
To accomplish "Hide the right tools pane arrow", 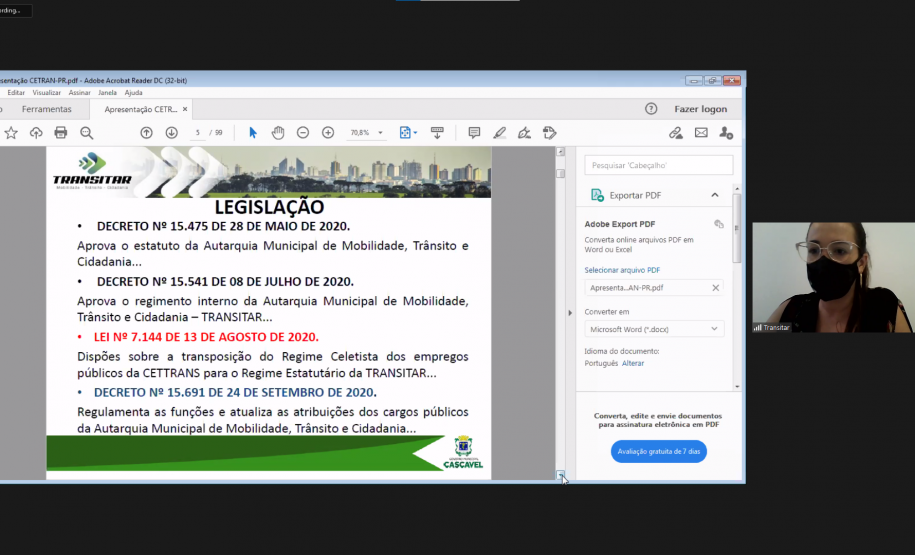I will point(571,313).
